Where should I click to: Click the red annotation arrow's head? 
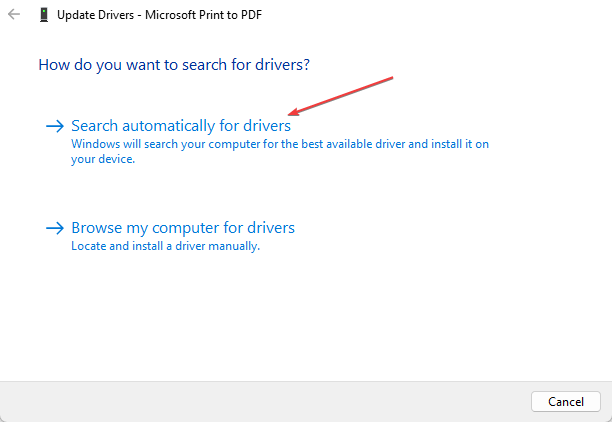292,115
